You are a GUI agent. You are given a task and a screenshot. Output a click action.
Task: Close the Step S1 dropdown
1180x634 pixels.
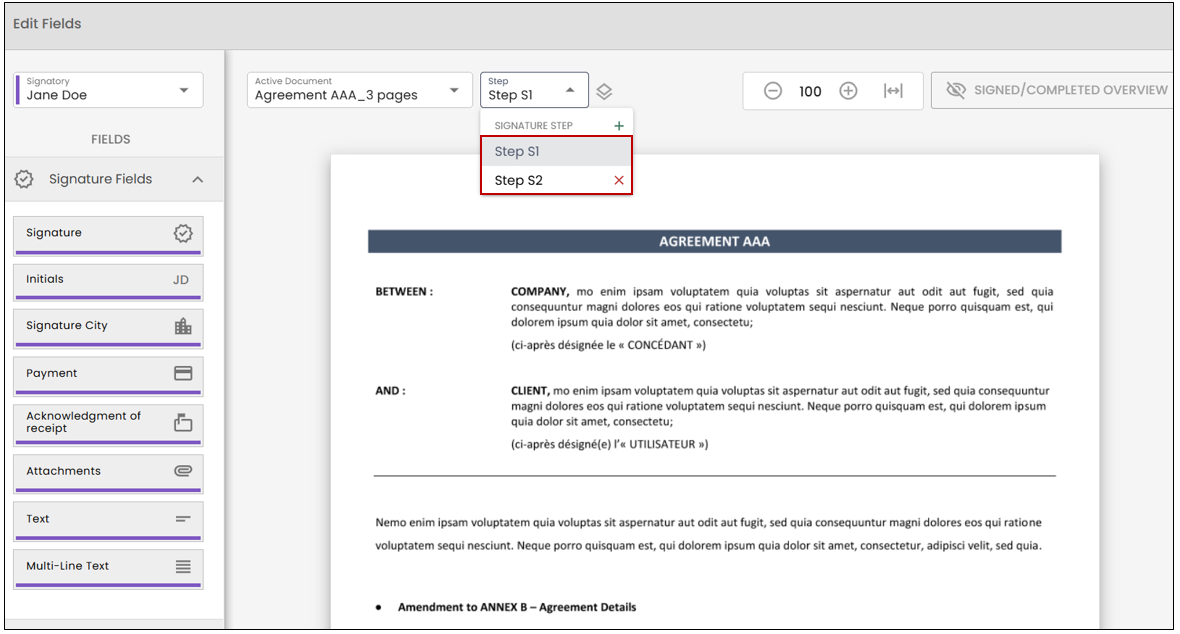(x=534, y=90)
